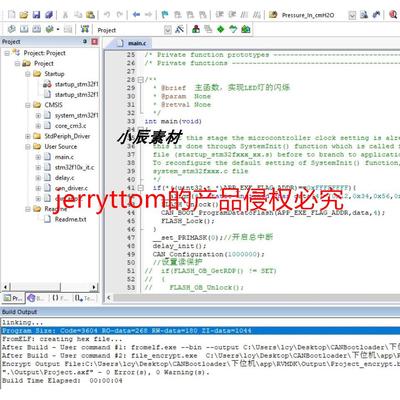Screen dimensions: 400x400
Task: Collapse the Project: Project root node
Action: 7,53
